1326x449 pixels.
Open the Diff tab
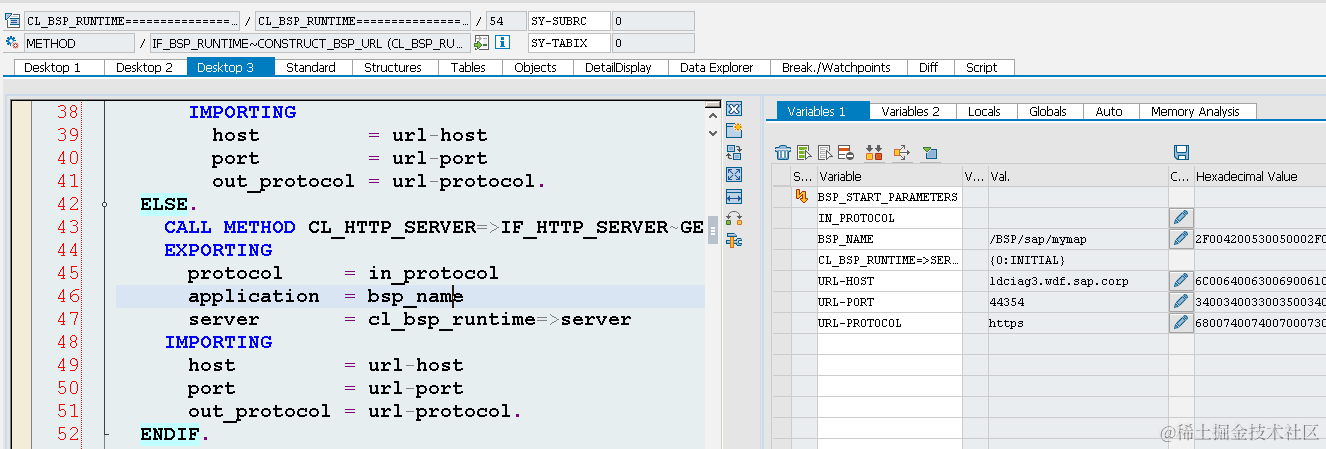pyautogui.click(x=928, y=67)
